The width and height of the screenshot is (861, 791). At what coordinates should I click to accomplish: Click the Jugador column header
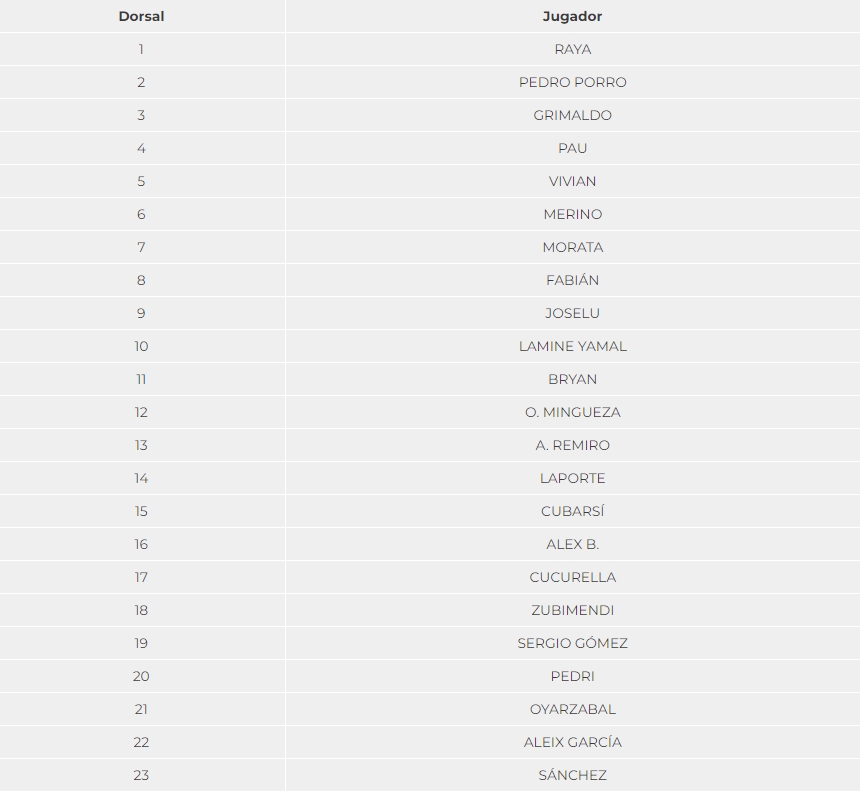tap(572, 16)
